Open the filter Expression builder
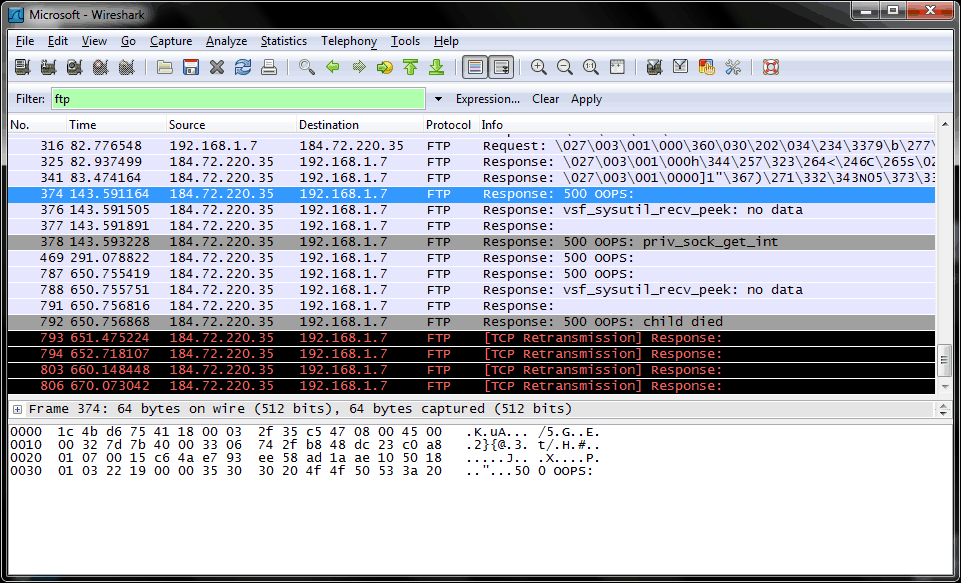 (488, 99)
